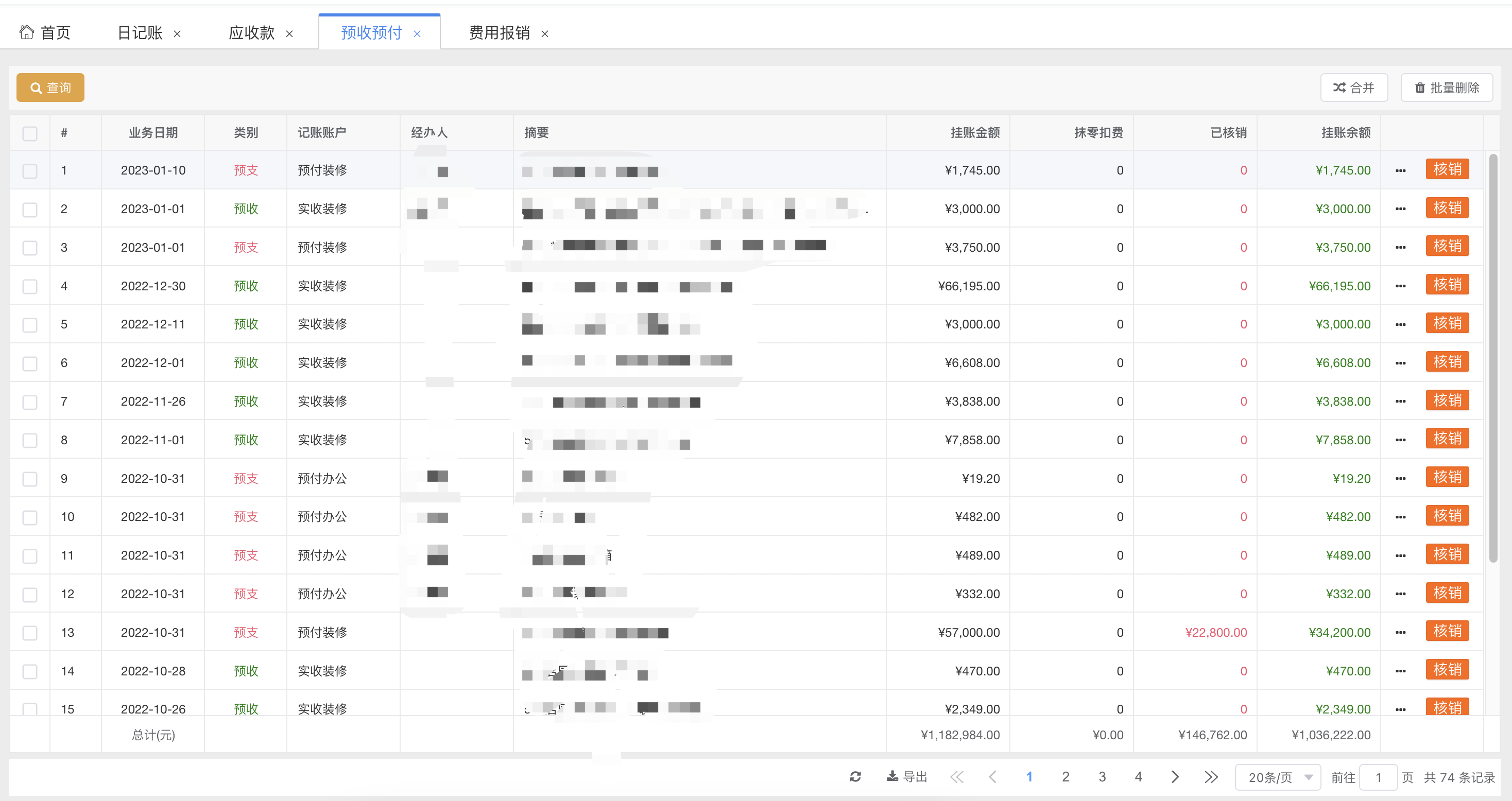
Task: Click the date 2022-12-30 cell
Action: 153,286
